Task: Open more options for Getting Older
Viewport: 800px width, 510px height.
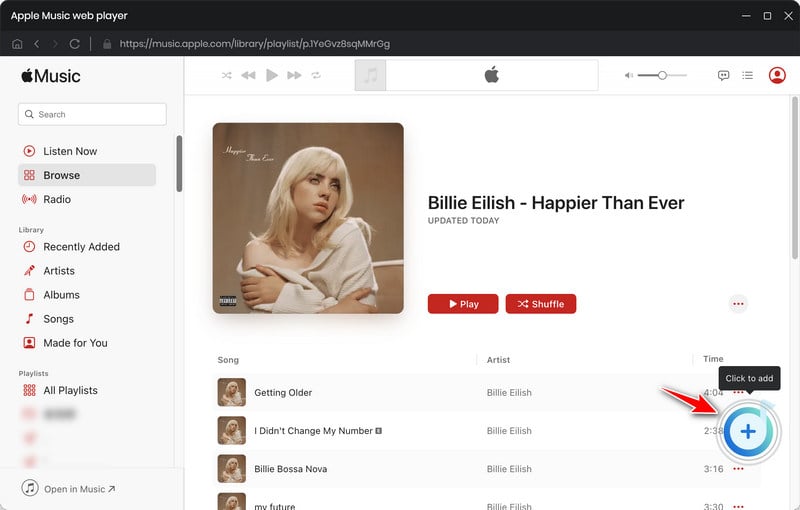Action: [738, 392]
